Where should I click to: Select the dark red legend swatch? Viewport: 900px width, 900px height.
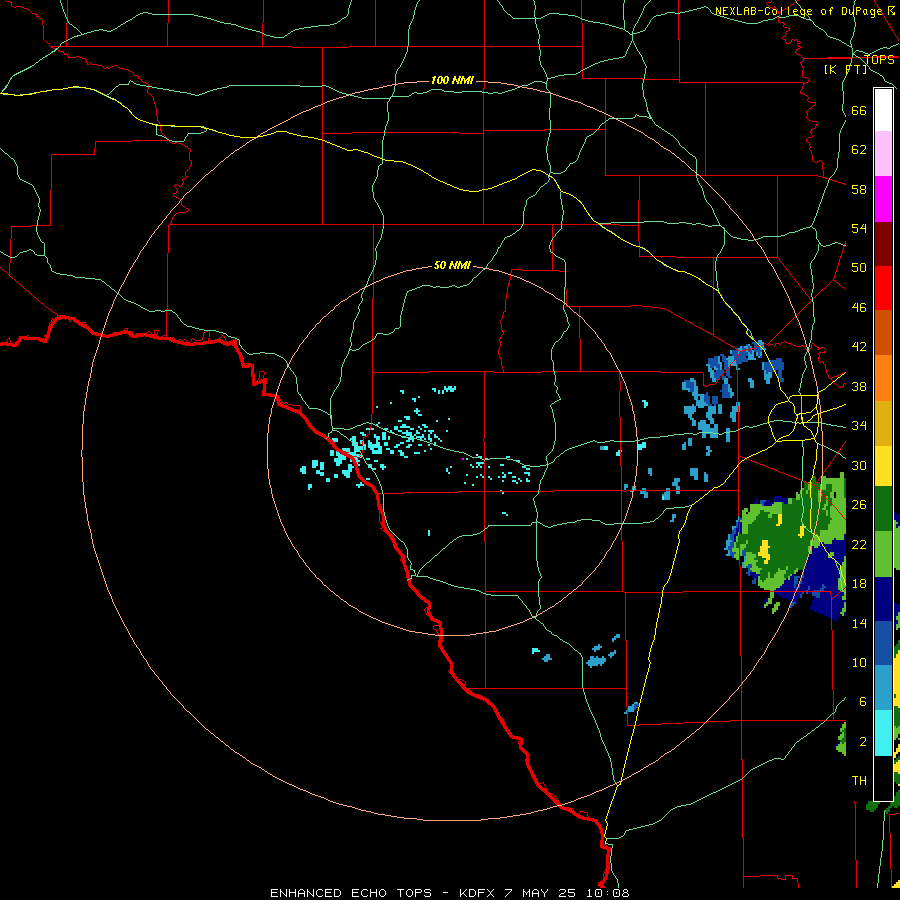[x=883, y=244]
